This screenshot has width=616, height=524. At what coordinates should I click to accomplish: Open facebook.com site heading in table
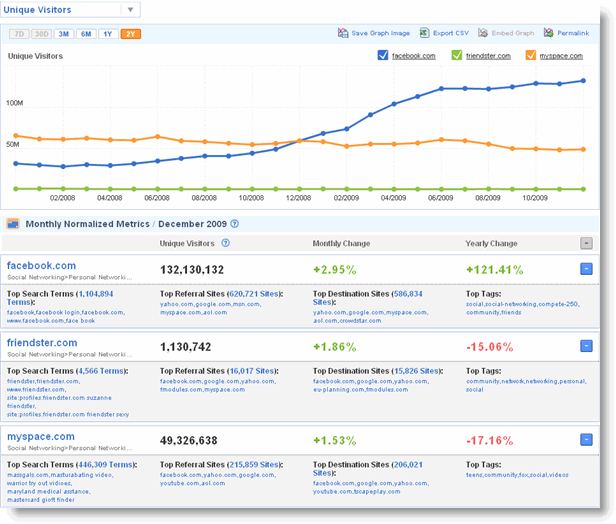click(41, 266)
